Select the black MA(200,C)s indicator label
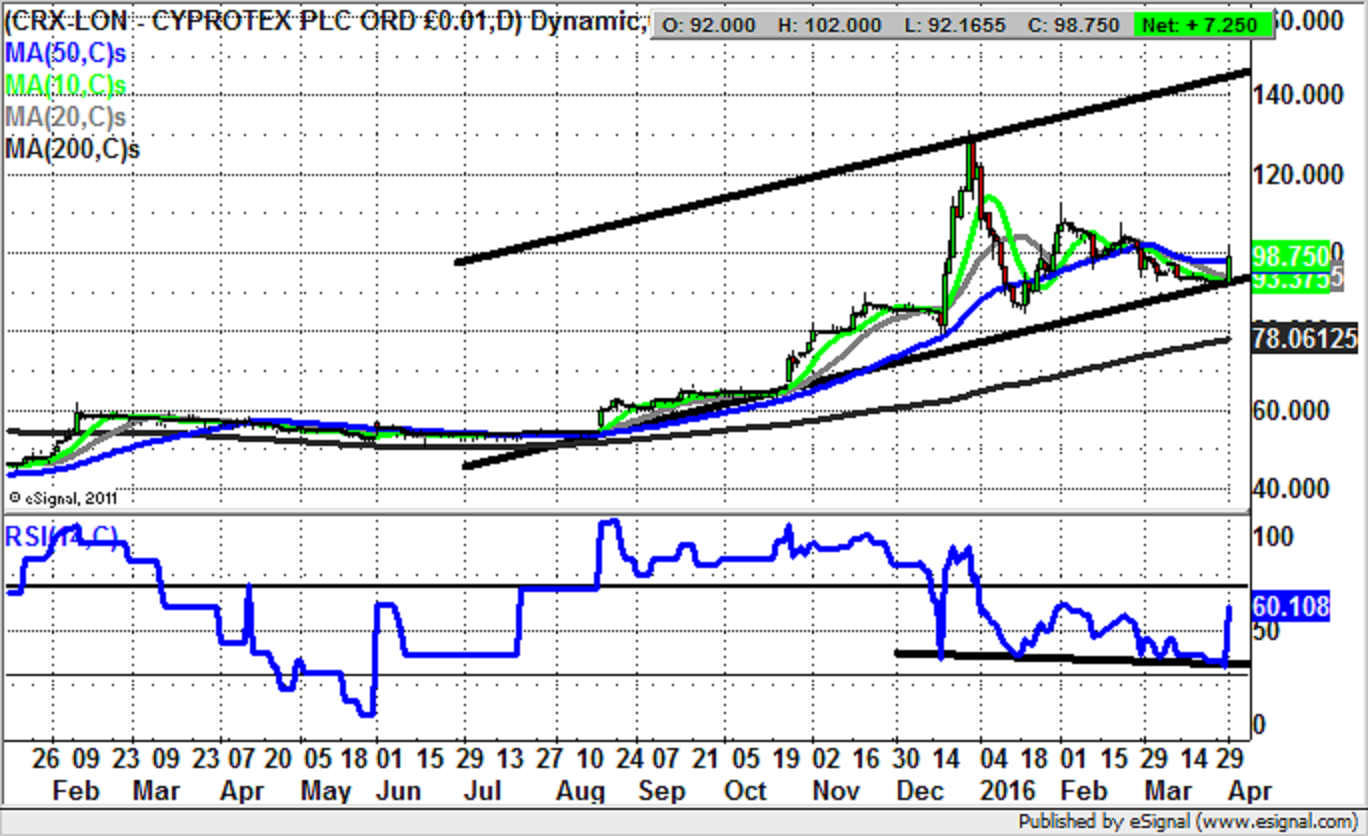The image size is (1368, 836). (x=72, y=149)
